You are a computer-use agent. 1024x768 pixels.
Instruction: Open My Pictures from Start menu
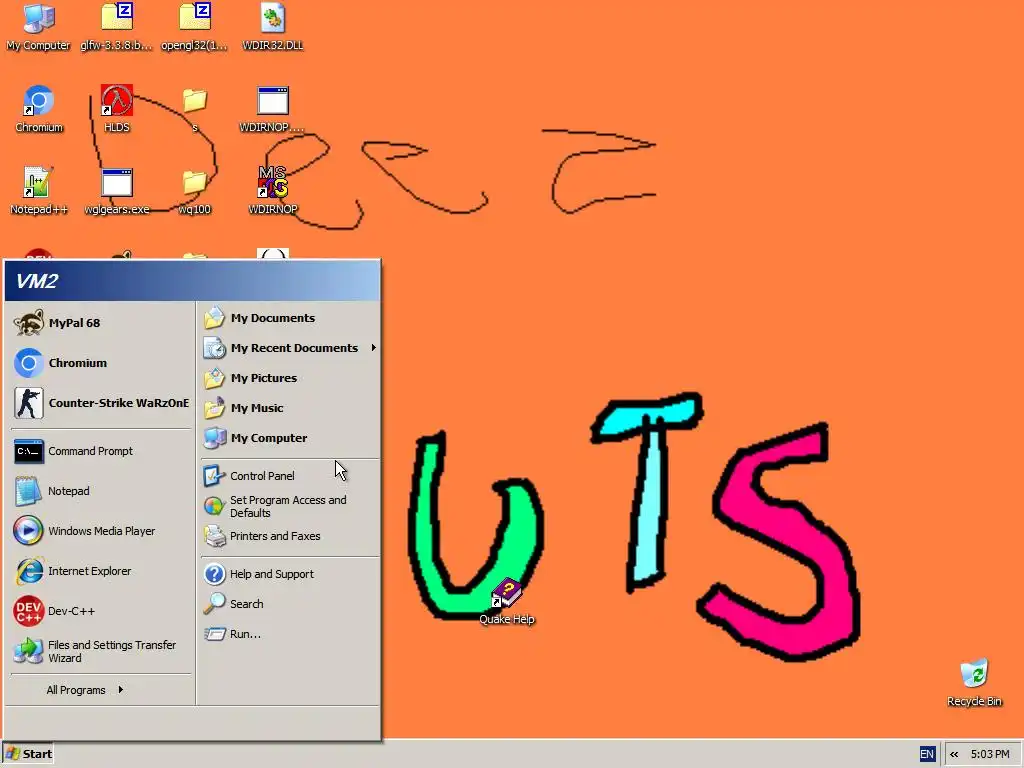(x=290, y=378)
